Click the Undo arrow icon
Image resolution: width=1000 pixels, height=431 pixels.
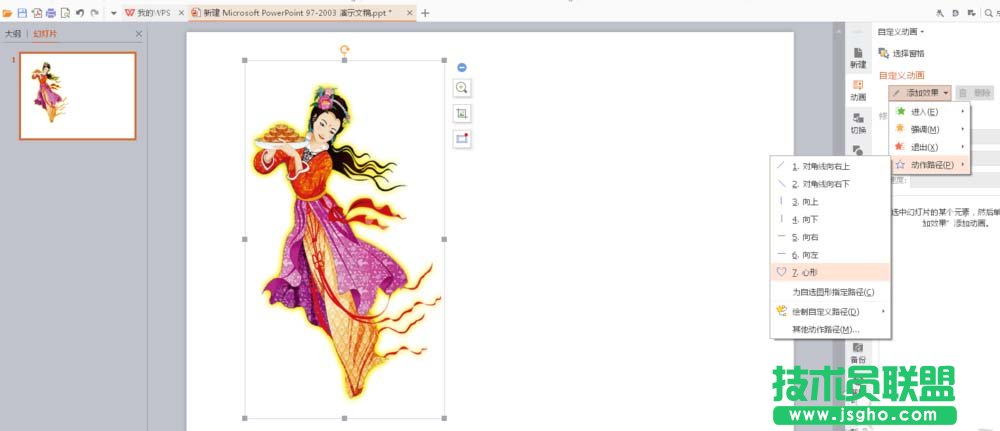pyautogui.click(x=79, y=13)
